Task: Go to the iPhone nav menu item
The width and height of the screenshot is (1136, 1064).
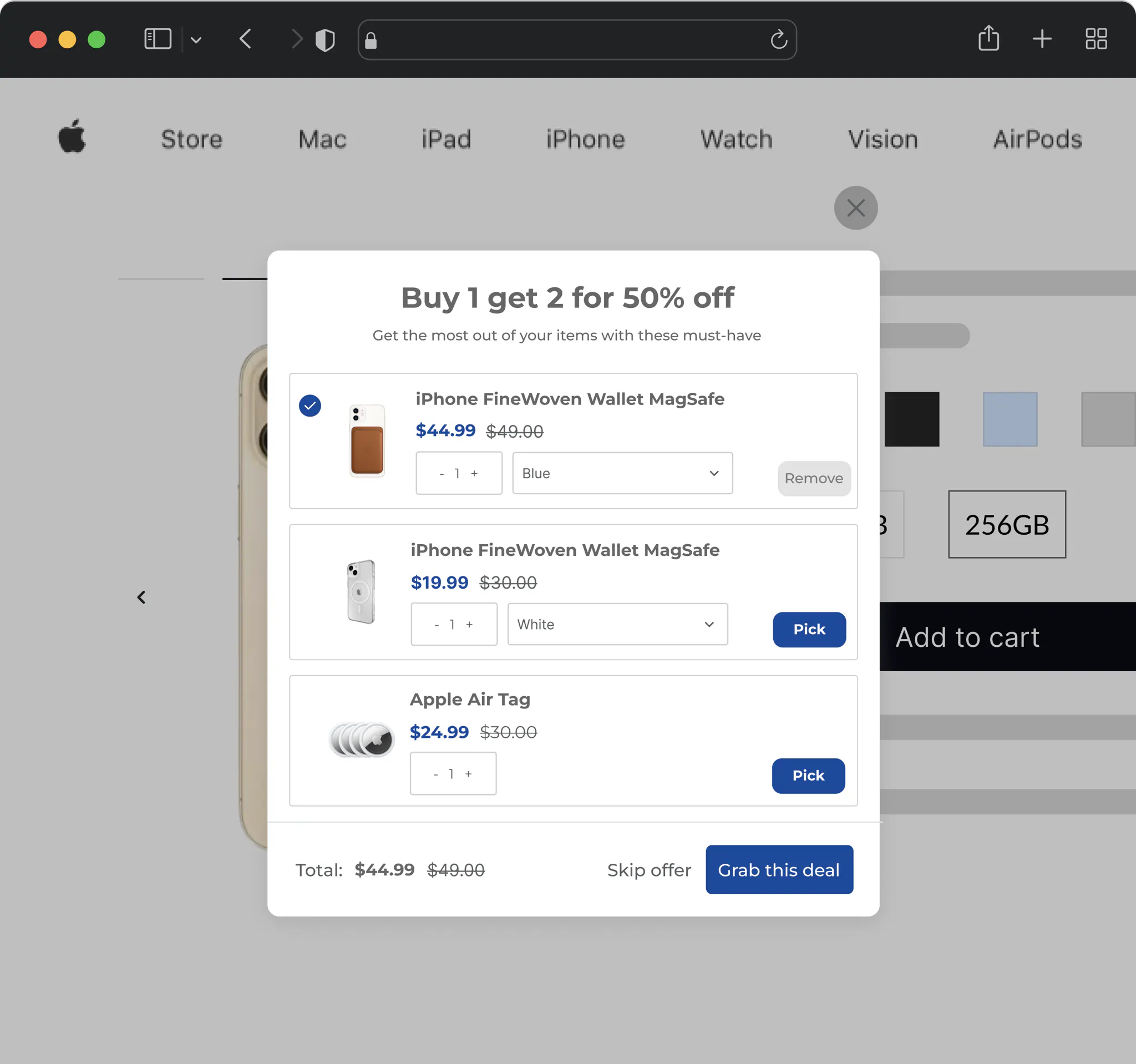Action: pyautogui.click(x=585, y=139)
